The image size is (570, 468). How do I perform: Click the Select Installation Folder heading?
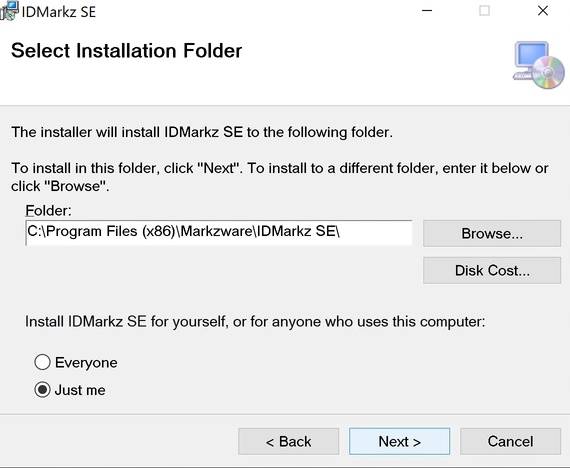[x=126, y=51]
